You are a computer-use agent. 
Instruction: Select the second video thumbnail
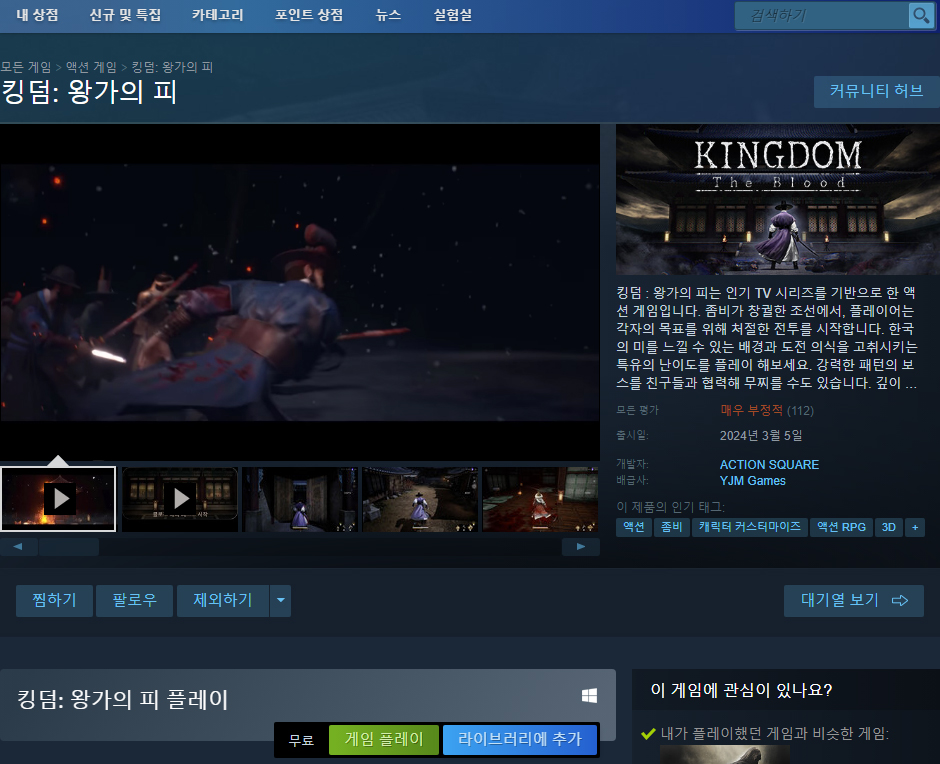click(180, 499)
